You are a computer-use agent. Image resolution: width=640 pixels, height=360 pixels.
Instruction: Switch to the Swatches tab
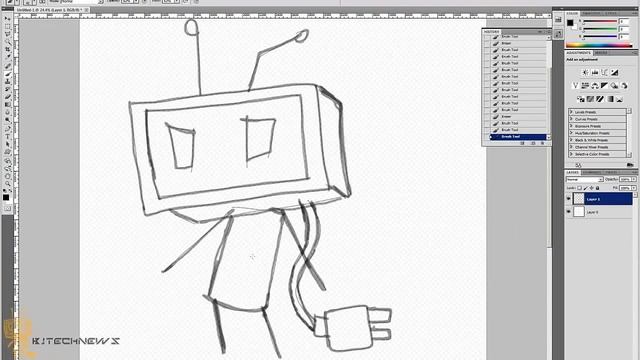point(592,13)
